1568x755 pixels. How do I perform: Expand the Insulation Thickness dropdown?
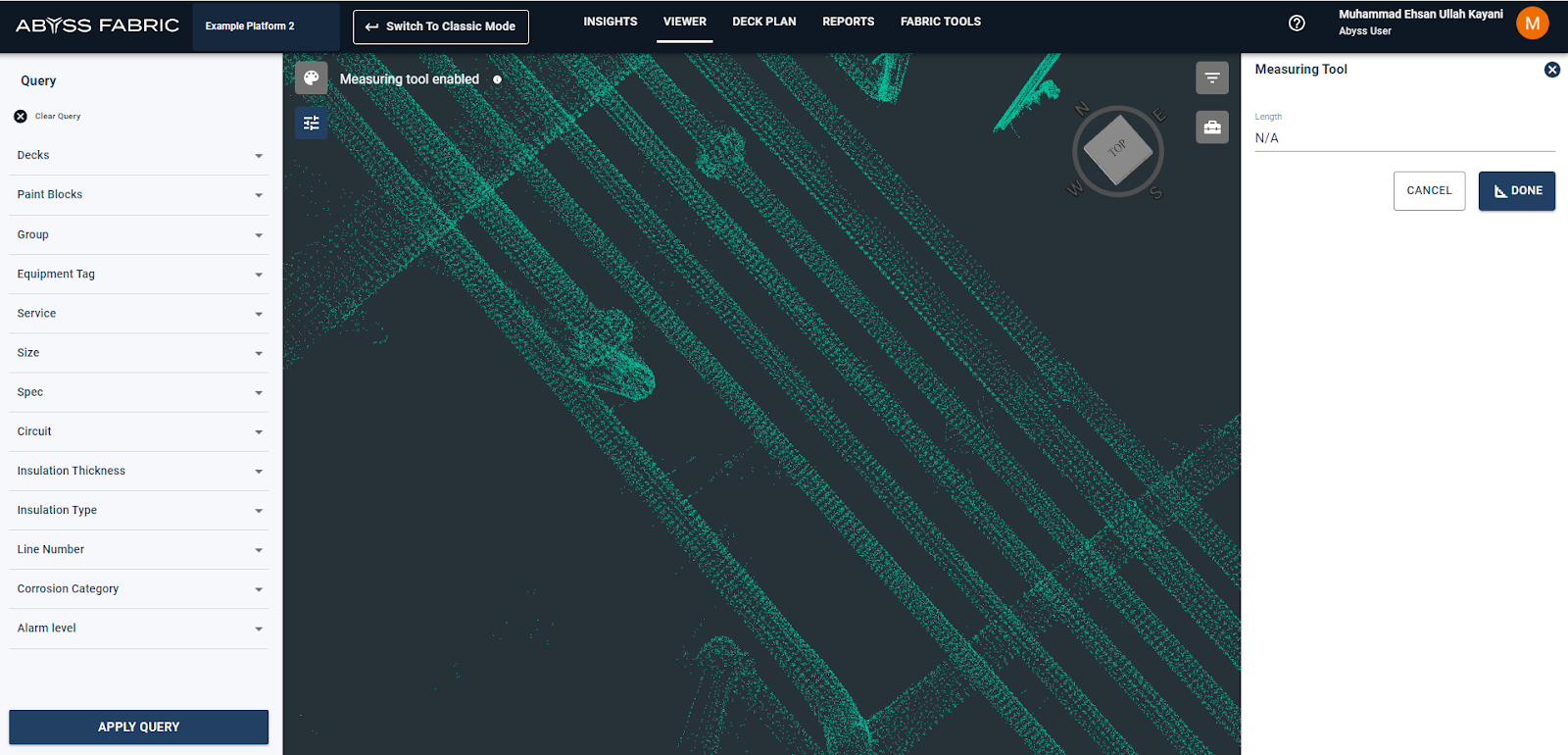point(138,472)
